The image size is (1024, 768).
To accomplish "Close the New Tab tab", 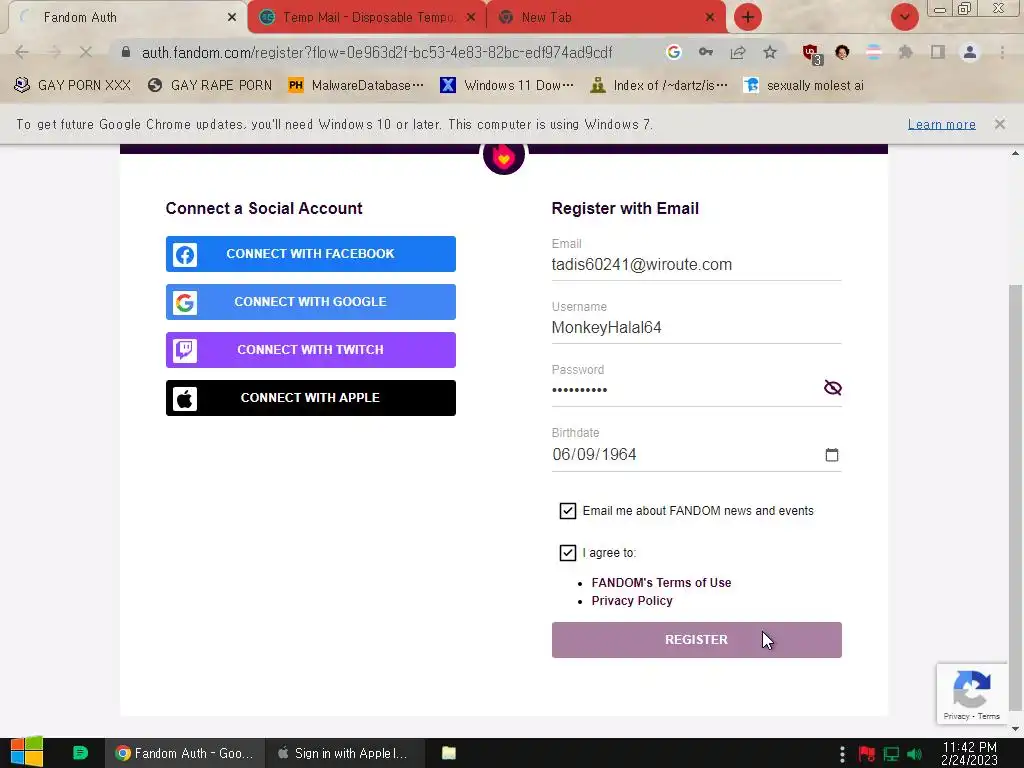I will click(x=710, y=18).
